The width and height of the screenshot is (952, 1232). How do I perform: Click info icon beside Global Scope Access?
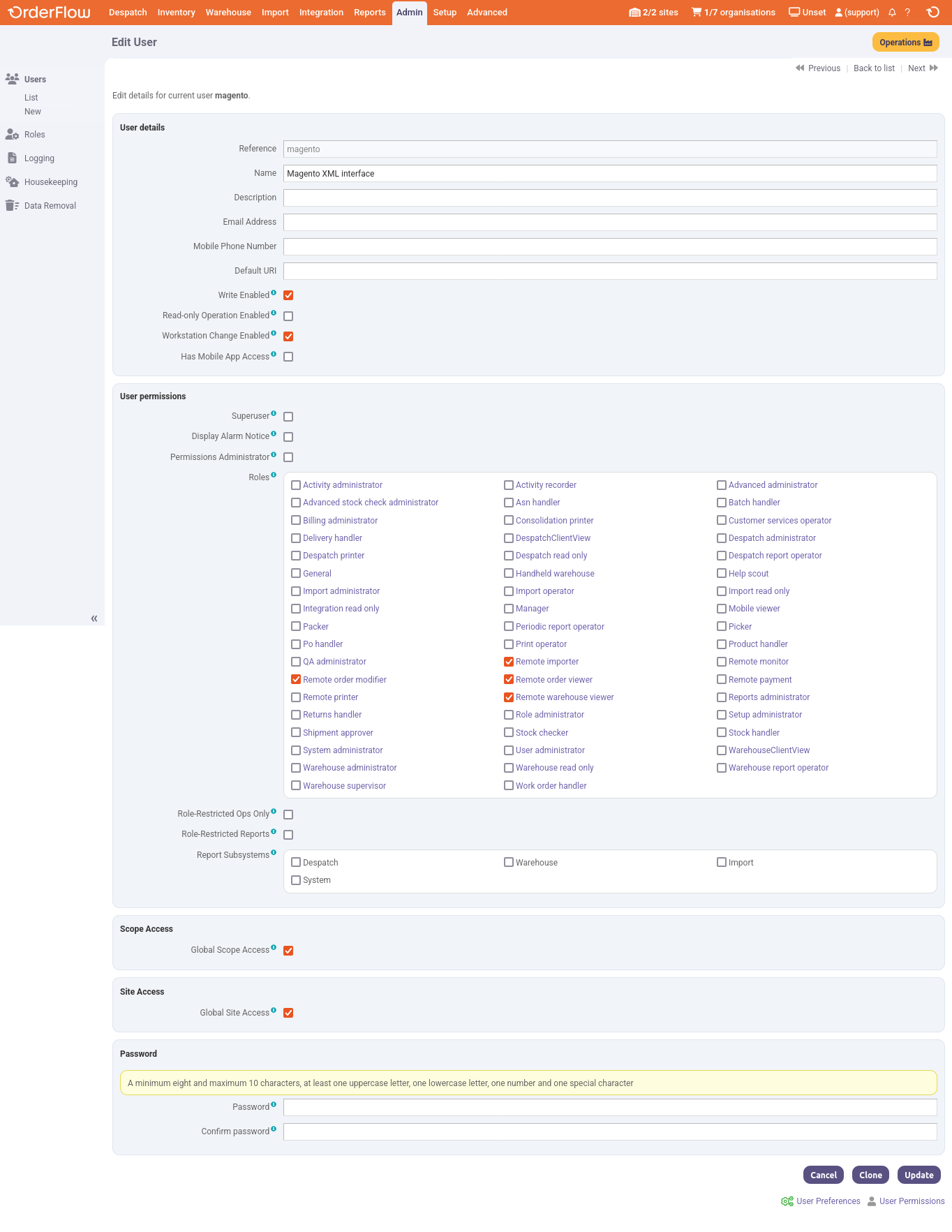click(x=274, y=947)
